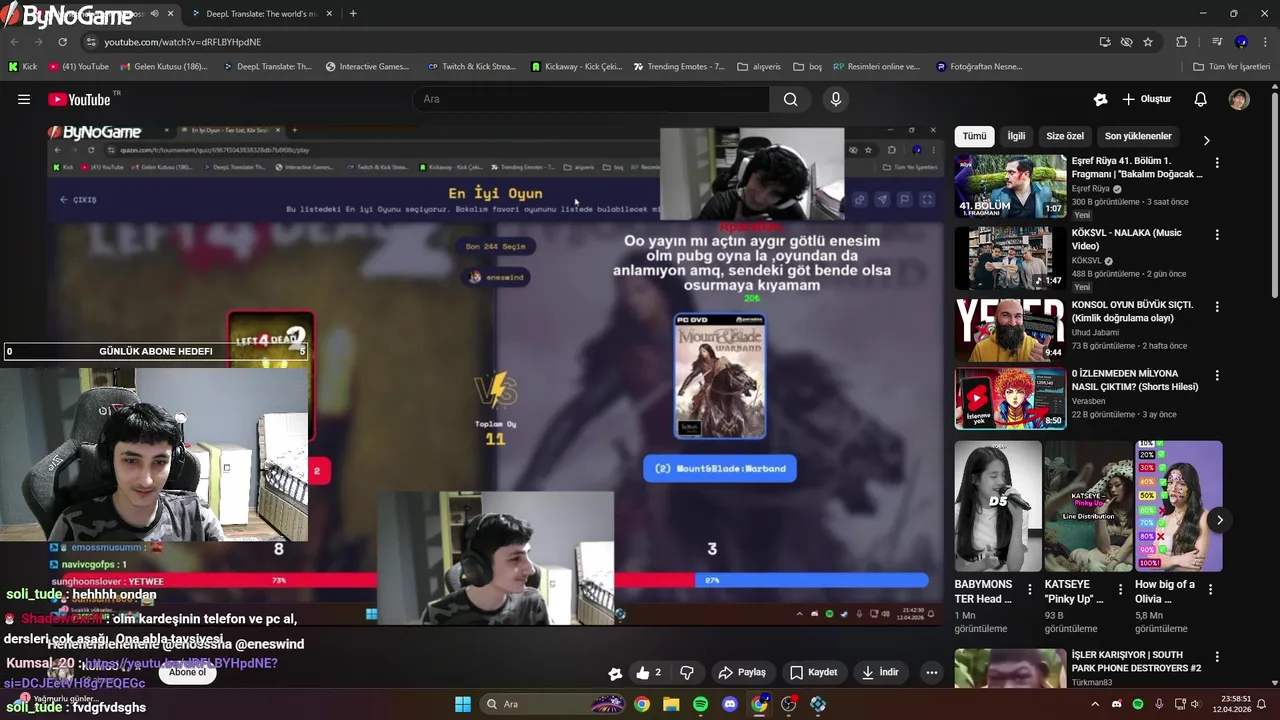Open Discord from the taskbar

click(x=730, y=704)
